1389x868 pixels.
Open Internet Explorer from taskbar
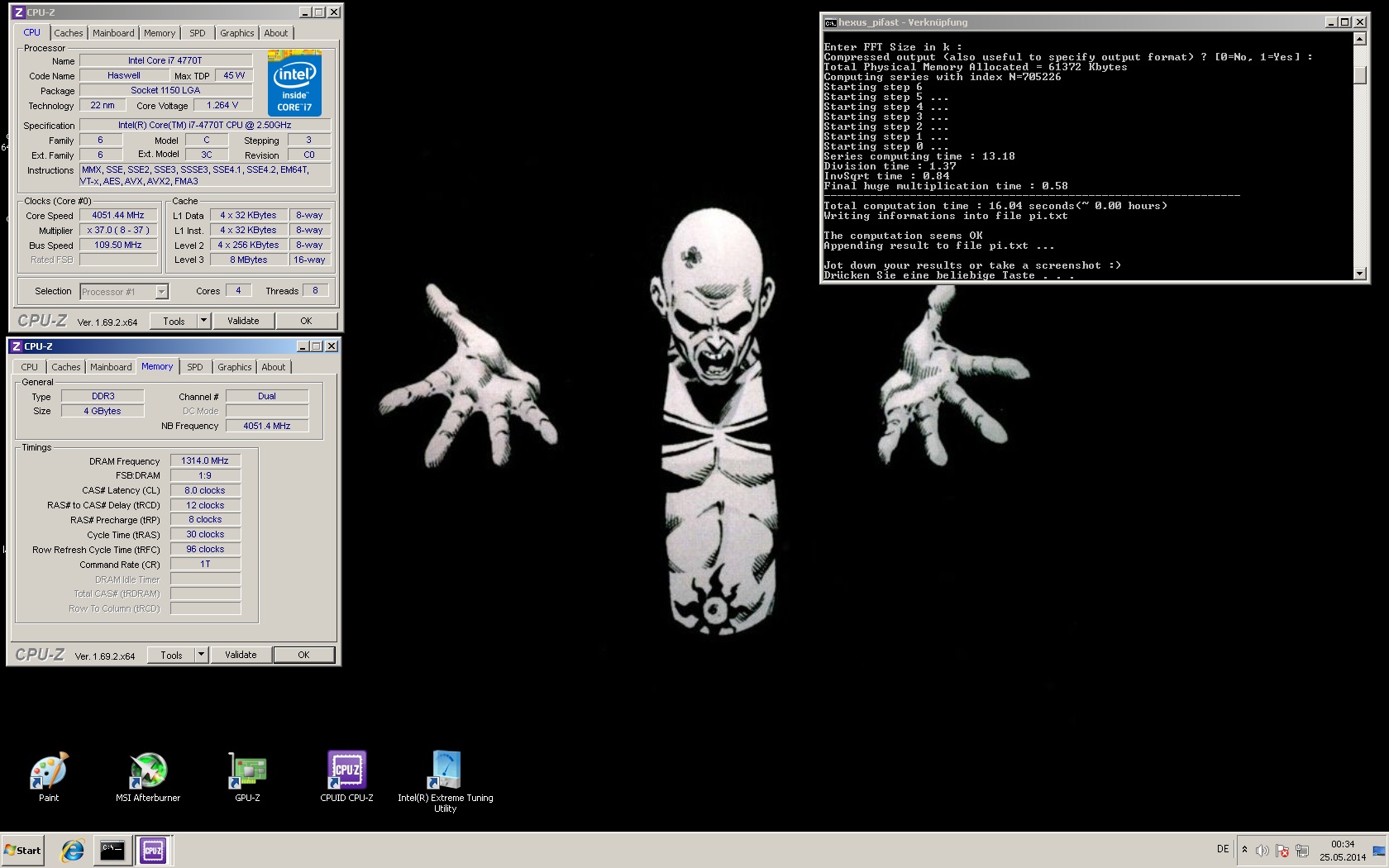point(73,850)
